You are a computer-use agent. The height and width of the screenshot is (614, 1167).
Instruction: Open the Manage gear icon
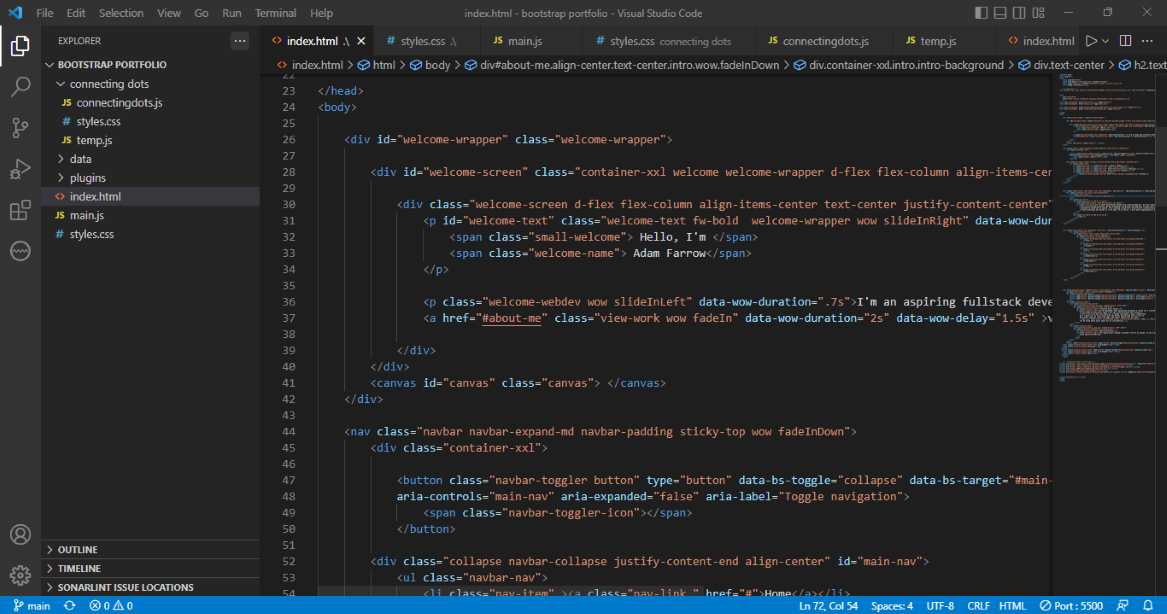coord(20,576)
